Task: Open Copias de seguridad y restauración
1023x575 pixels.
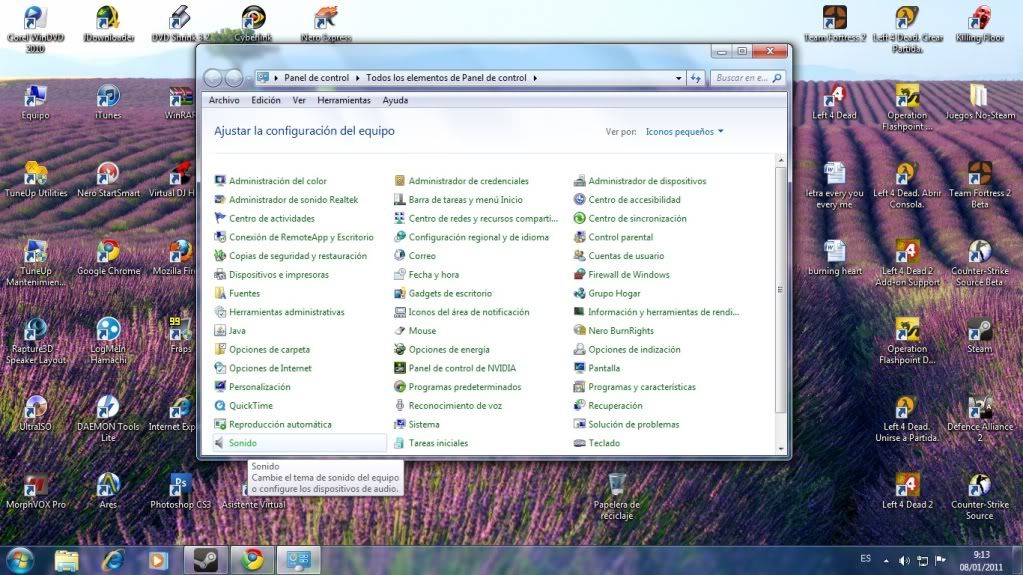Action: coord(298,256)
